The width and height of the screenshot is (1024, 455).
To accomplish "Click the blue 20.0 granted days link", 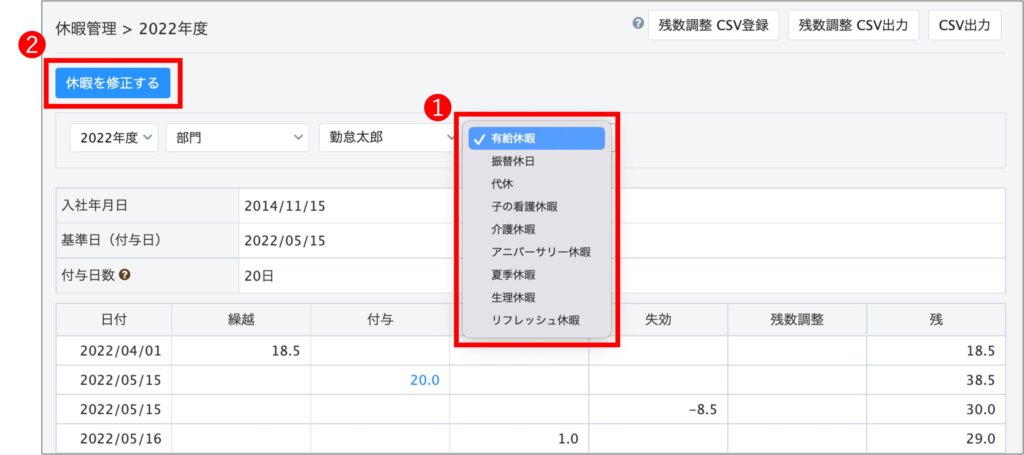I will [x=425, y=380].
